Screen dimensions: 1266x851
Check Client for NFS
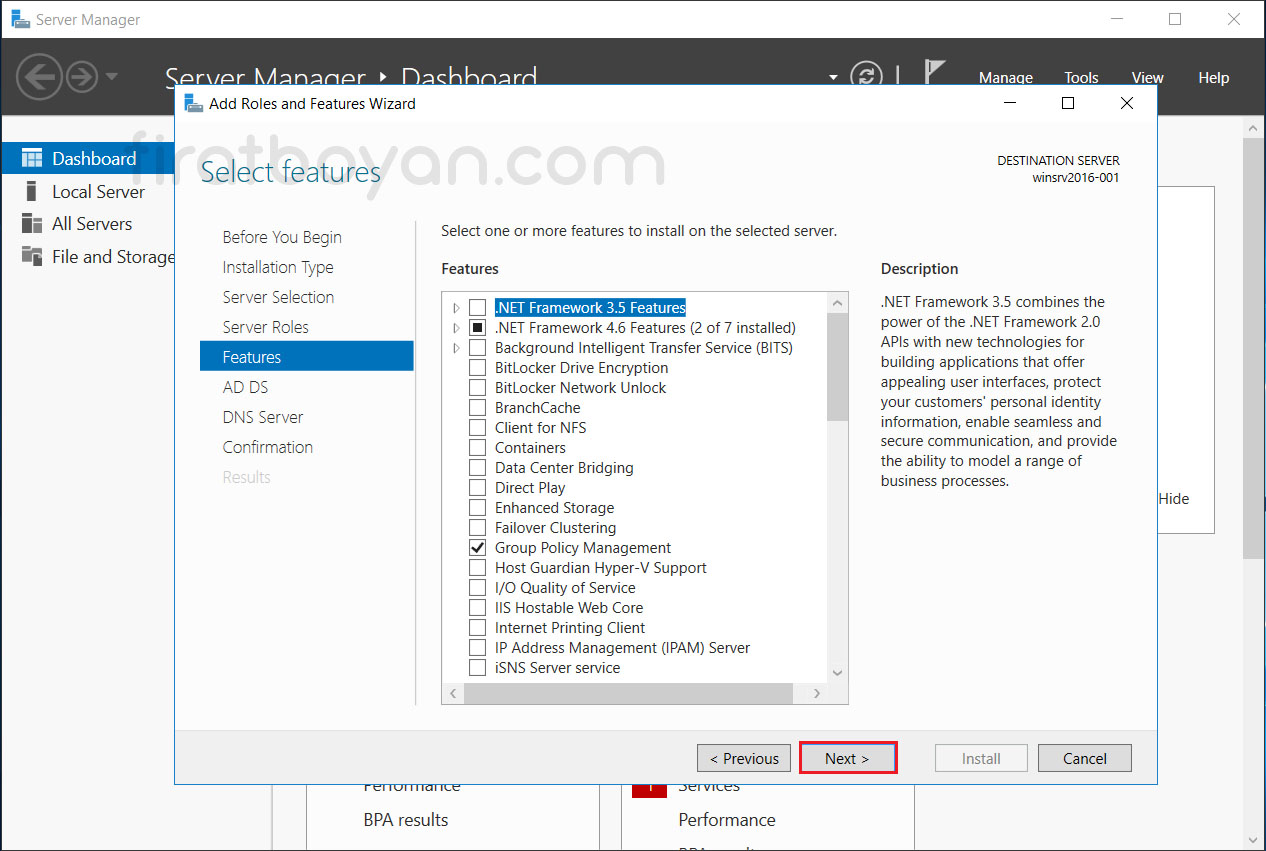pos(478,428)
